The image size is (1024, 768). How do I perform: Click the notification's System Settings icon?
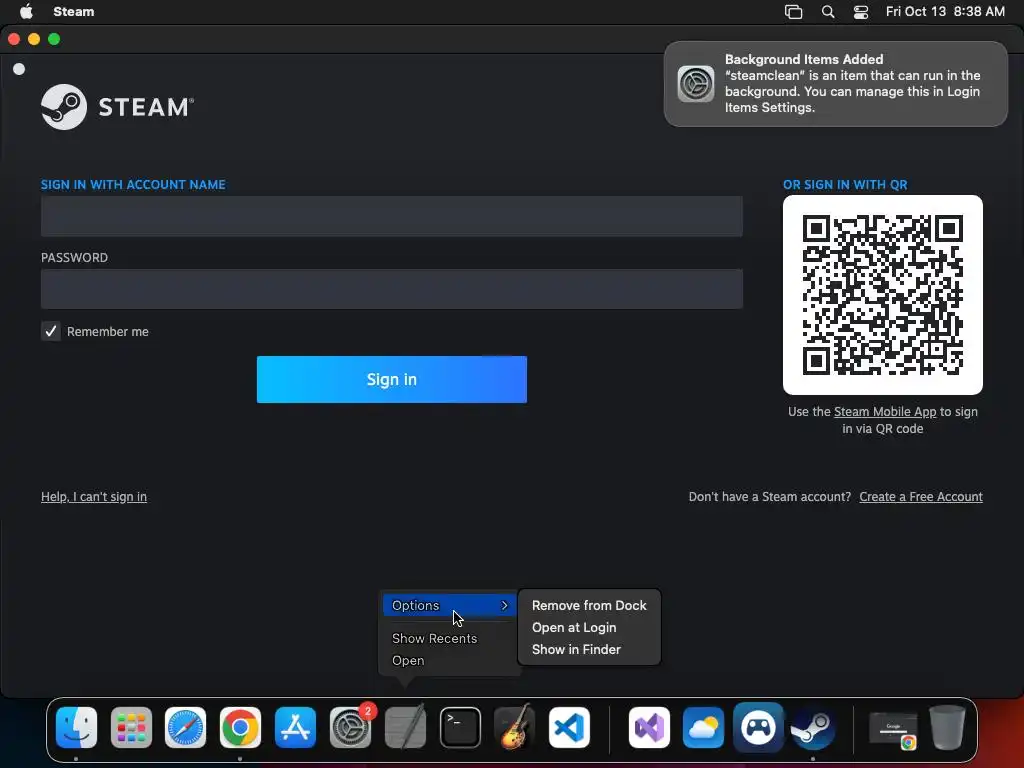pyautogui.click(x=696, y=84)
